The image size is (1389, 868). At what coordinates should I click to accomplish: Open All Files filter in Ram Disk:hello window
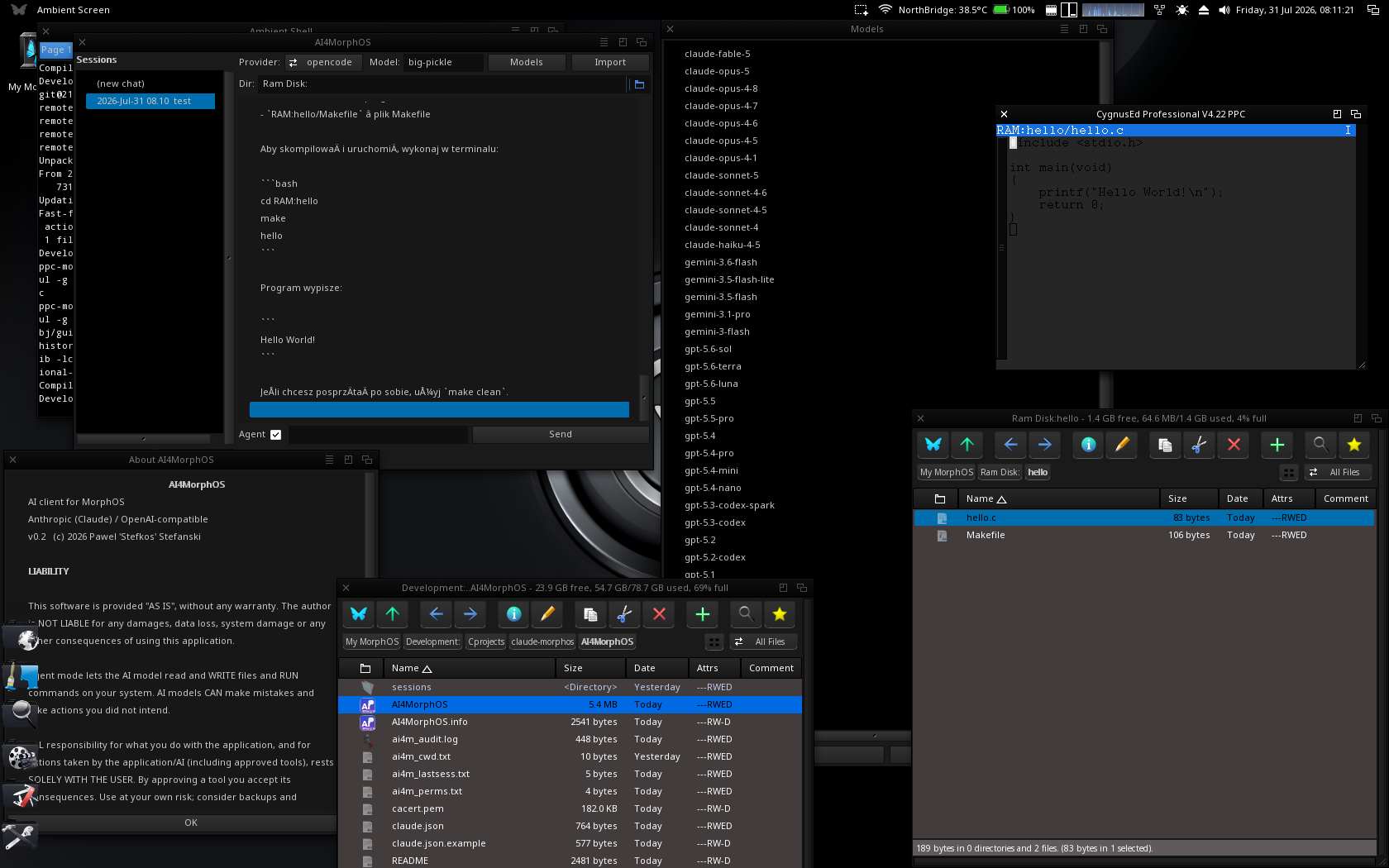[x=1338, y=473]
